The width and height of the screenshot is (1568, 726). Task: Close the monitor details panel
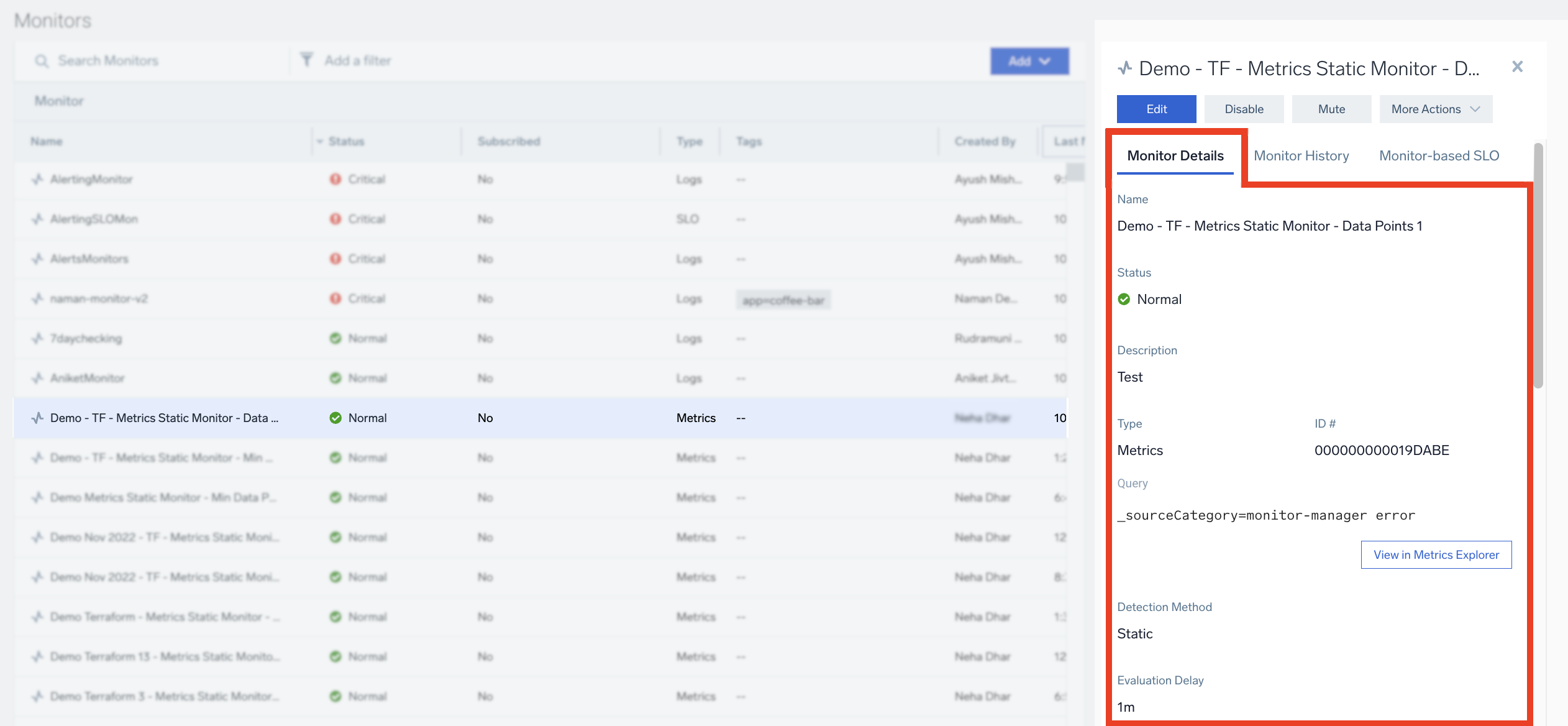(x=1517, y=67)
